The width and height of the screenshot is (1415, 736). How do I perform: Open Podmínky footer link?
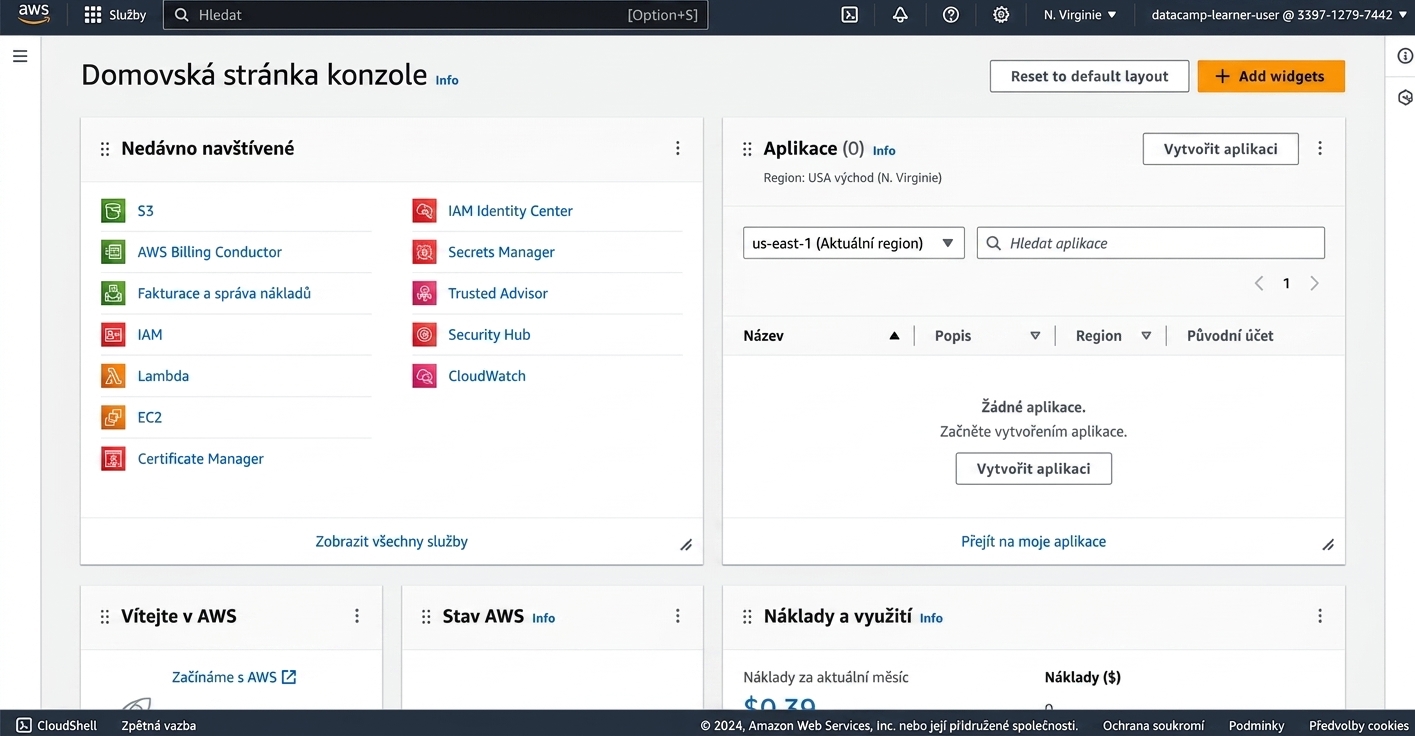pos(1256,725)
